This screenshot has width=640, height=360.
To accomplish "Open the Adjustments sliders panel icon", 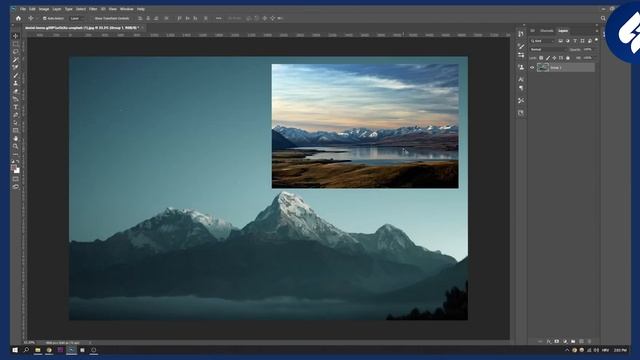I will point(521,55).
